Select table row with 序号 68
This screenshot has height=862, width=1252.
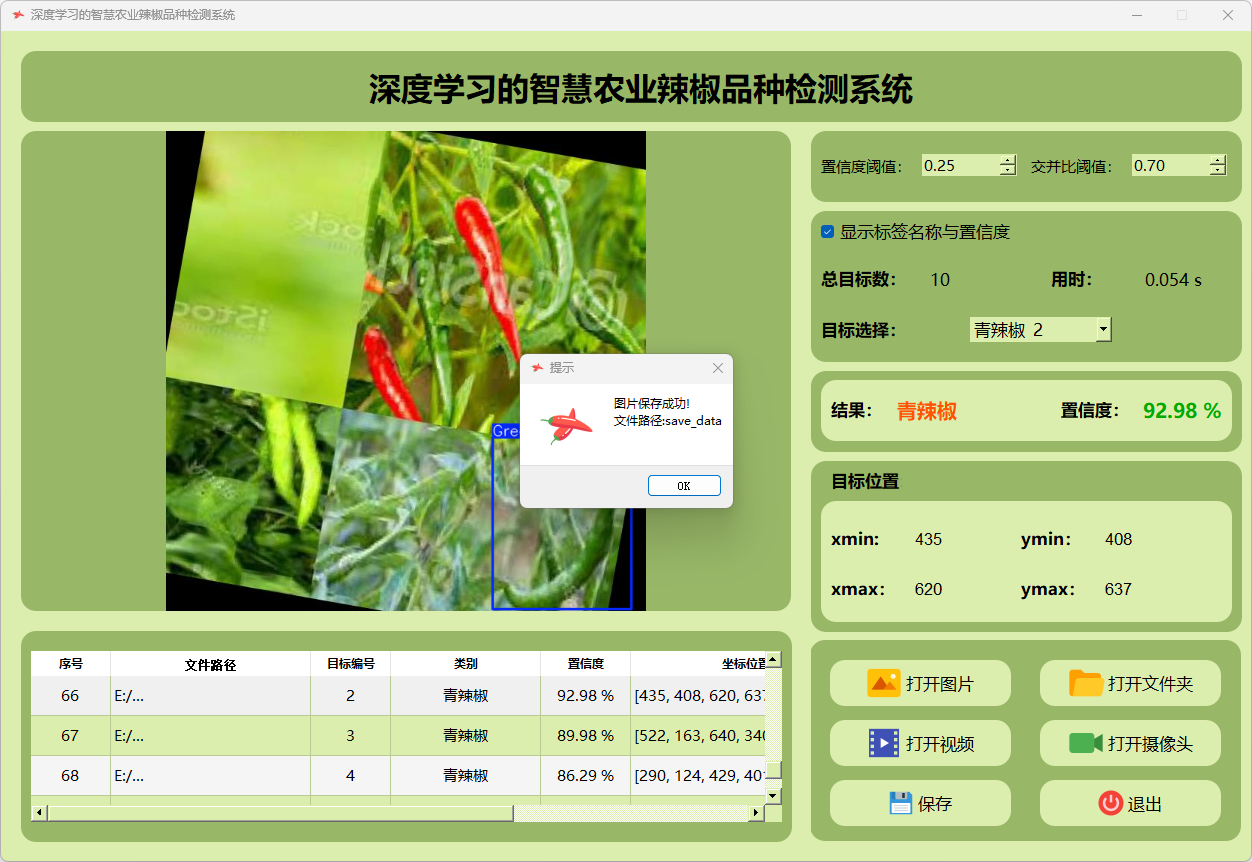pyautogui.click(x=398, y=775)
